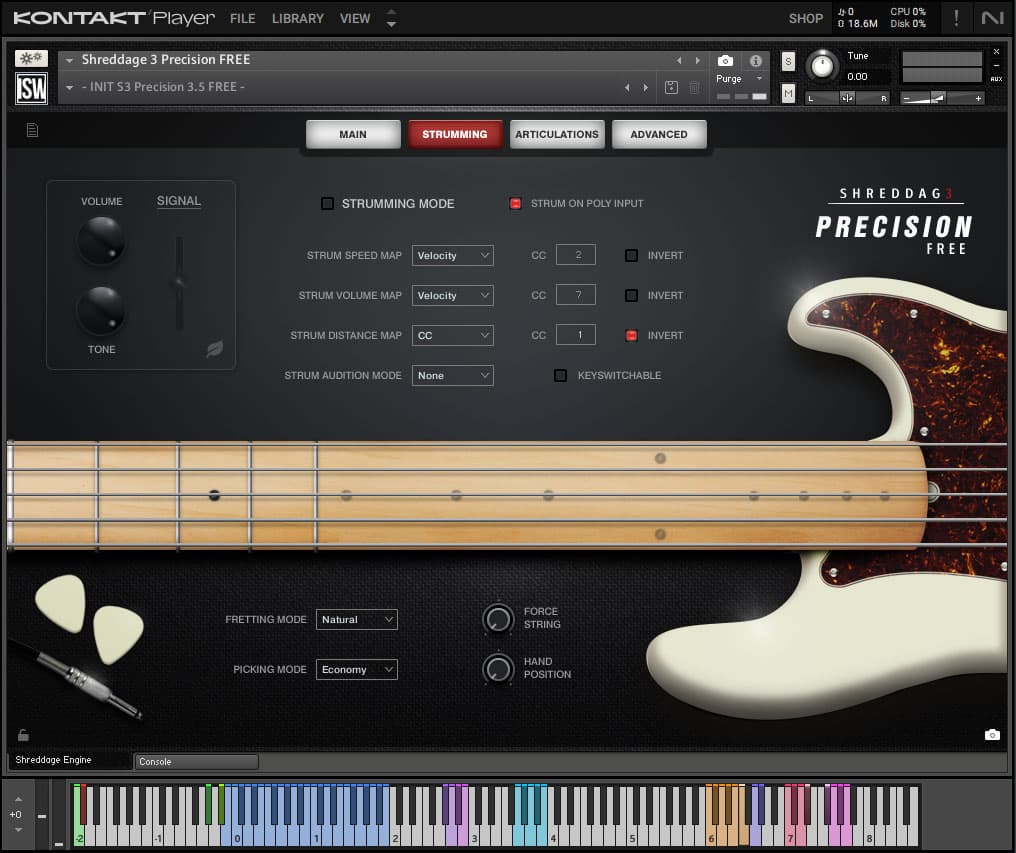The width and height of the screenshot is (1016, 853).
Task: Open snapshot view camera icon in header
Action: [725, 61]
